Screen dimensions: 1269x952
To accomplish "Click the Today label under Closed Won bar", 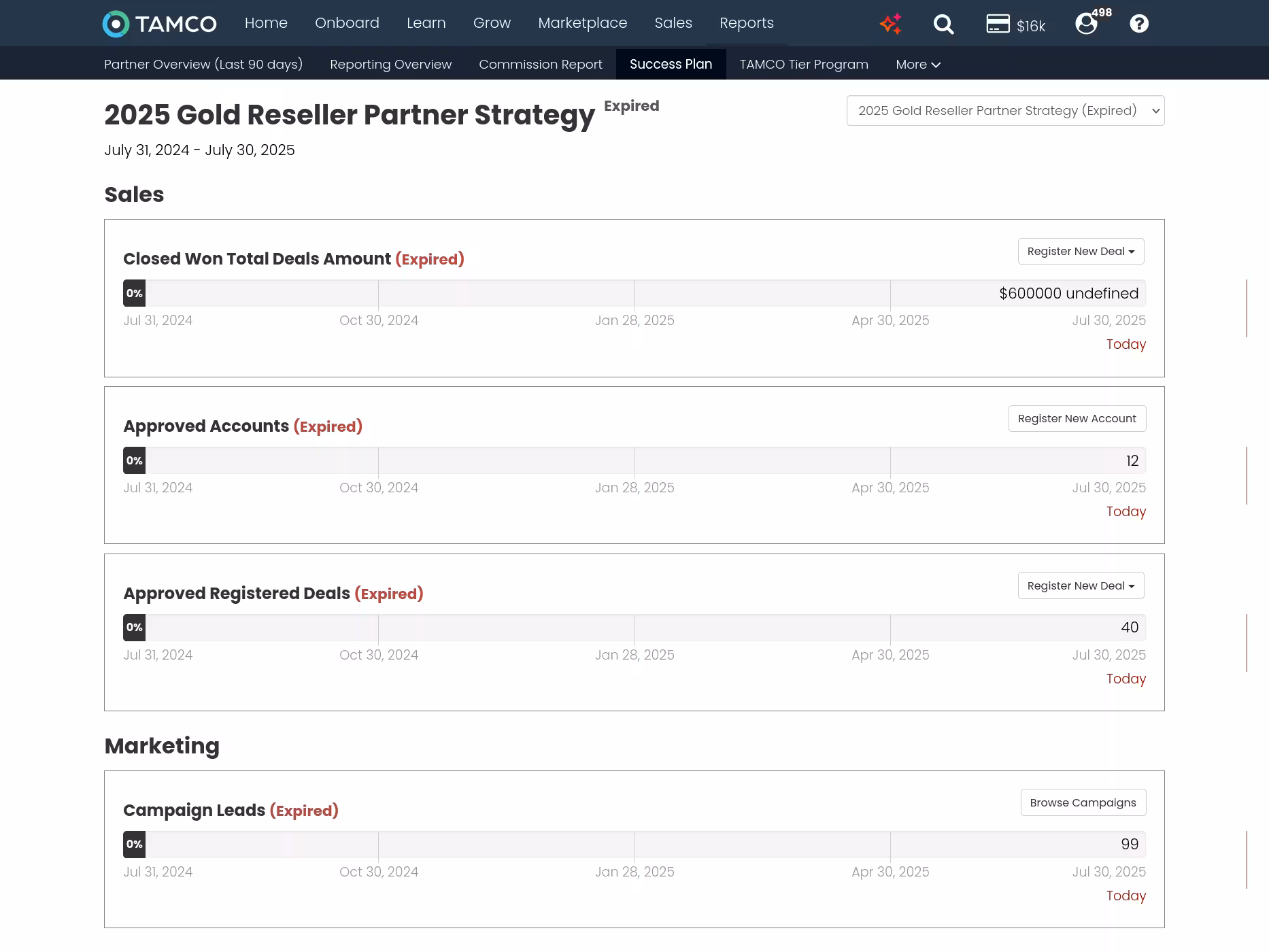I will coord(1126,345).
